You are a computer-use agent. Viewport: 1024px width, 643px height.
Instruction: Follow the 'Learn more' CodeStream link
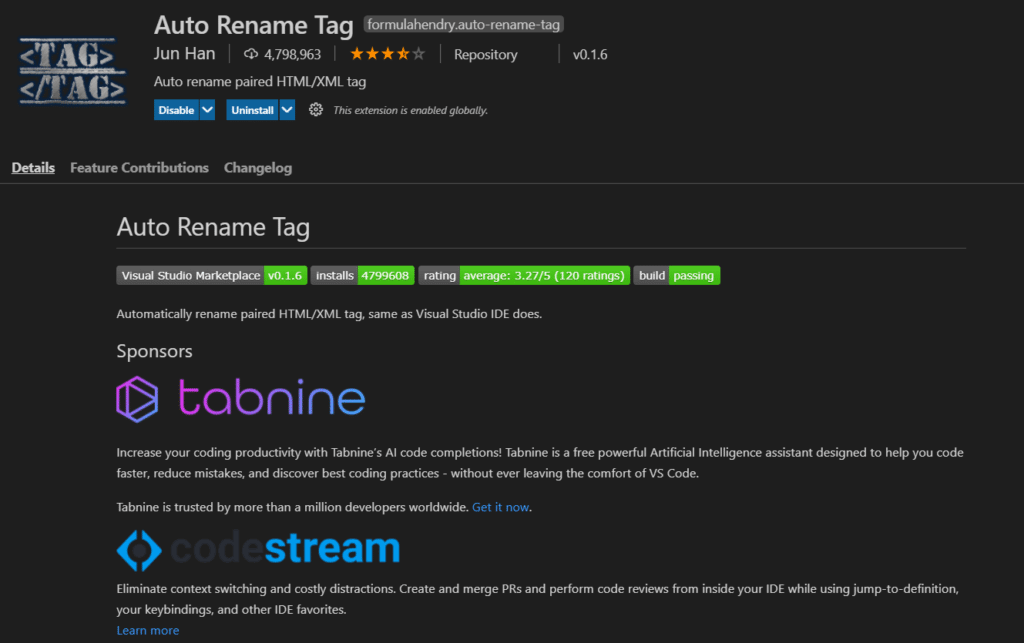(x=148, y=631)
